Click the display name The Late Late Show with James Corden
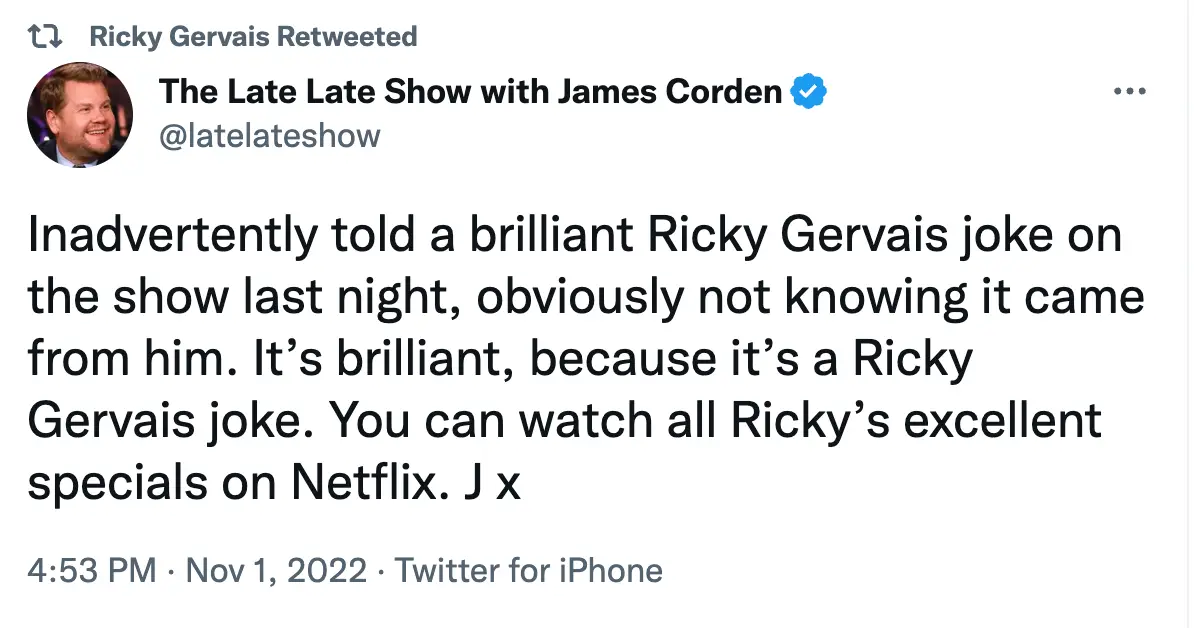Screen dimensions: 1194x628 tap(470, 90)
